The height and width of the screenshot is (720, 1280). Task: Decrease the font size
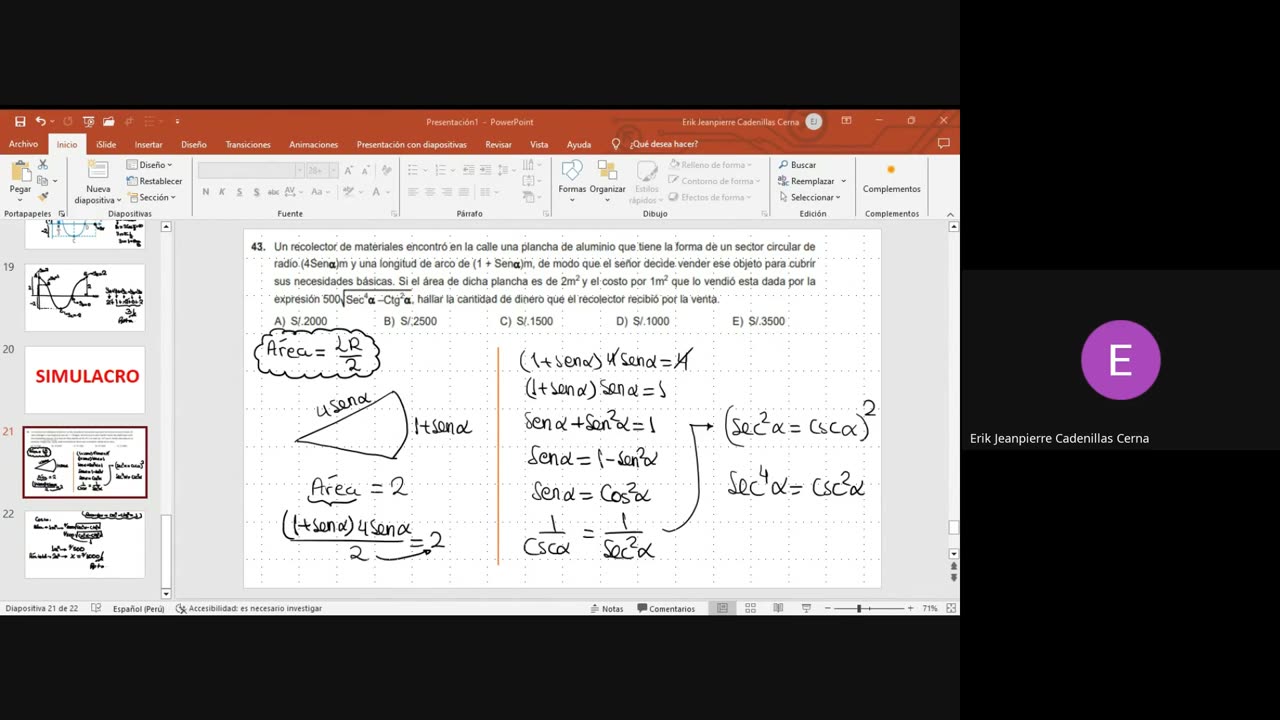[x=364, y=170]
